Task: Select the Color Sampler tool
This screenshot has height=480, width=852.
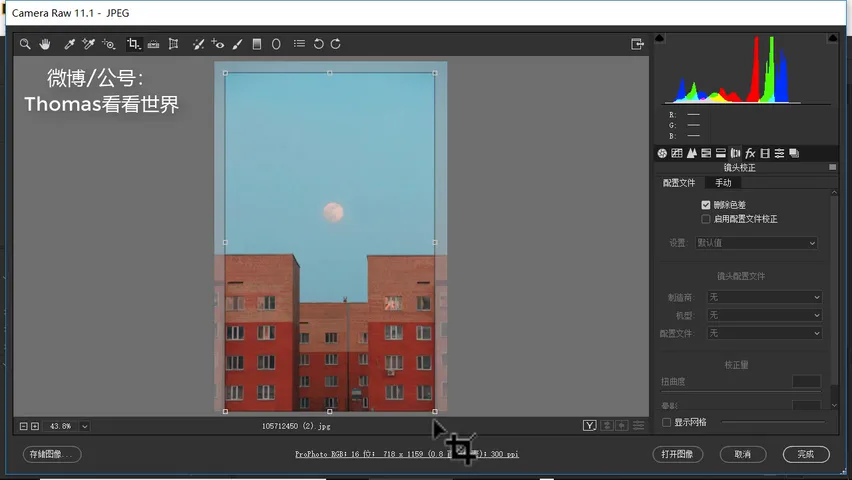Action: coord(89,44)
